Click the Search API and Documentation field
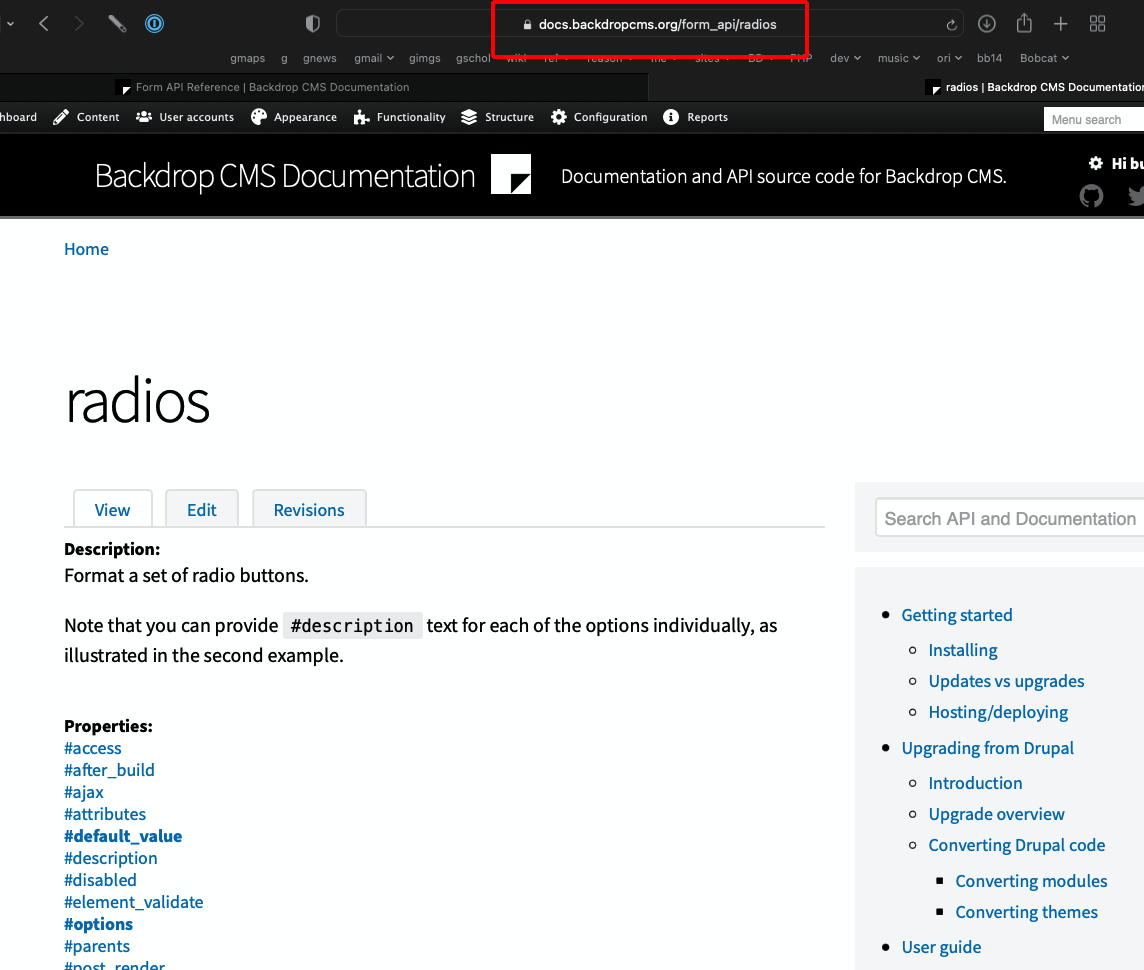 click(1009, 518)
